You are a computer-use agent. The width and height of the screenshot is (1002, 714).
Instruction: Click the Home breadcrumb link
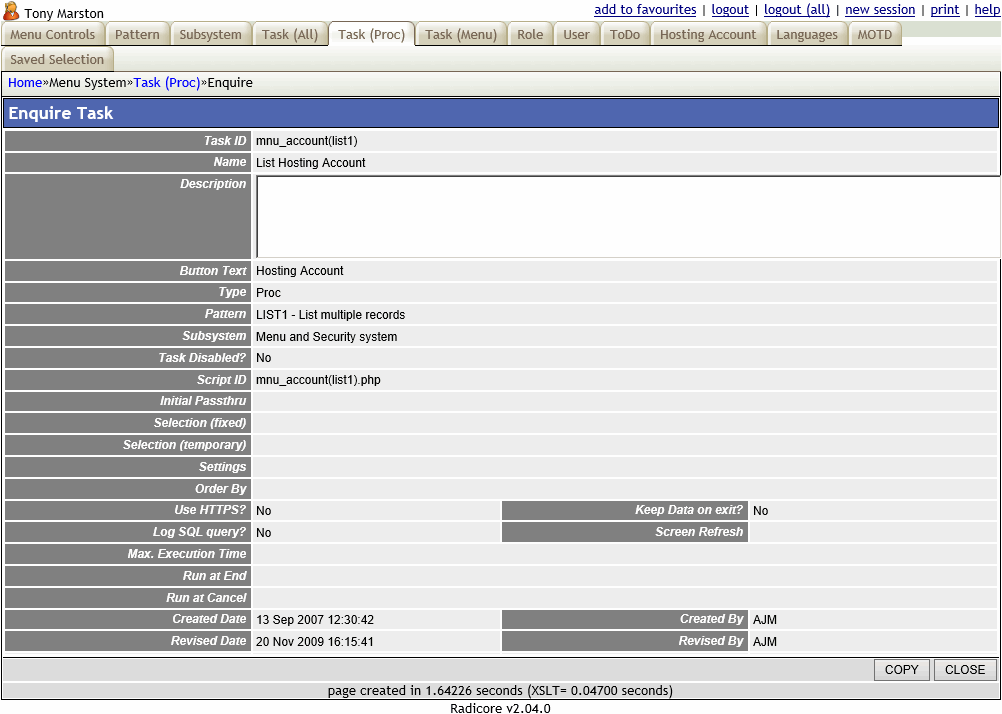(x=25, y=83)
